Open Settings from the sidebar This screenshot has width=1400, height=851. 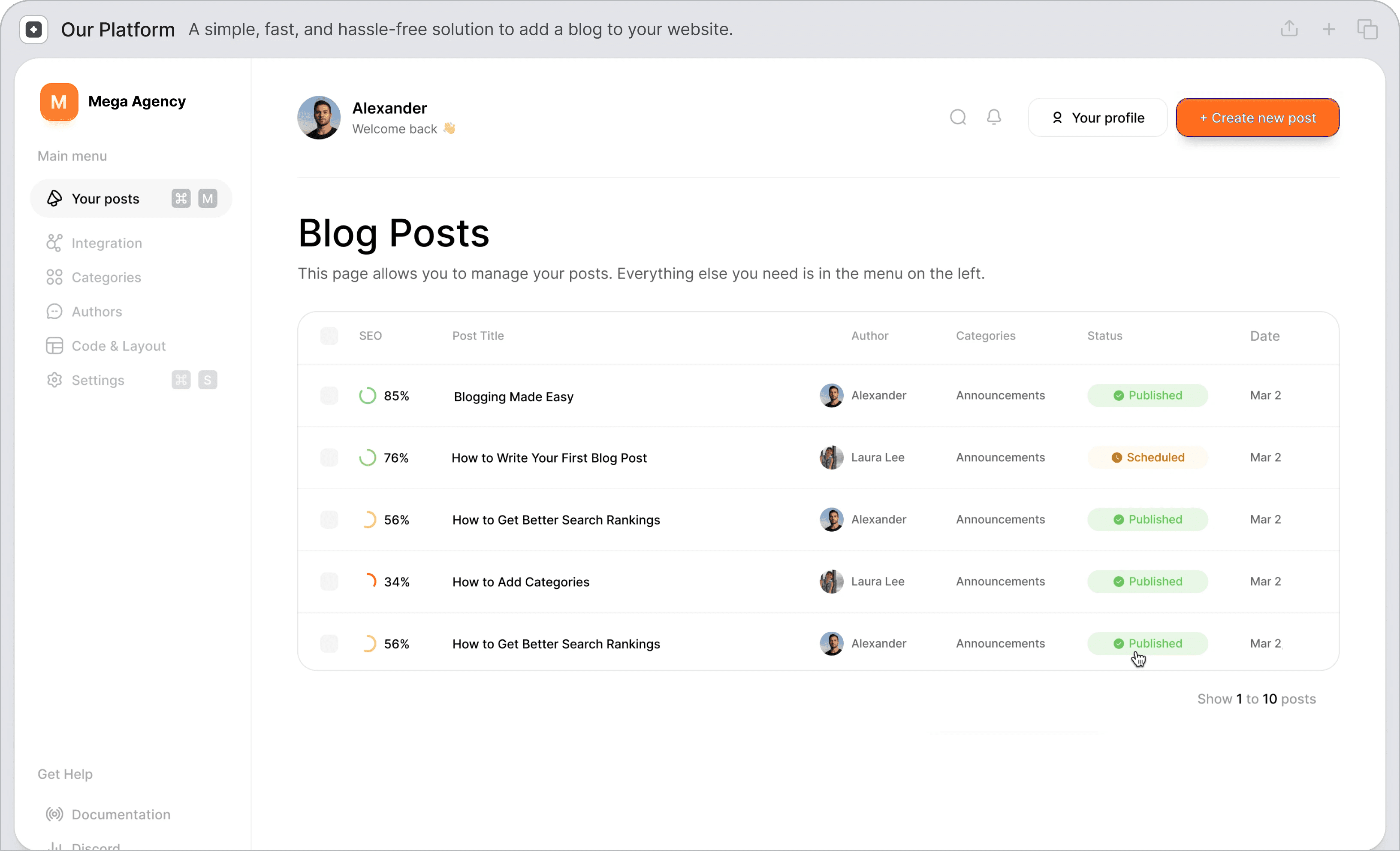coord(98,380)
